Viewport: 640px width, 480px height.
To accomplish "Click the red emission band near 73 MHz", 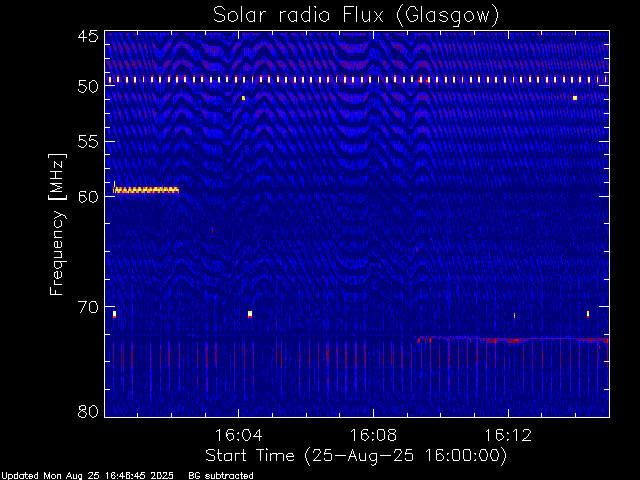I will 513,340.
